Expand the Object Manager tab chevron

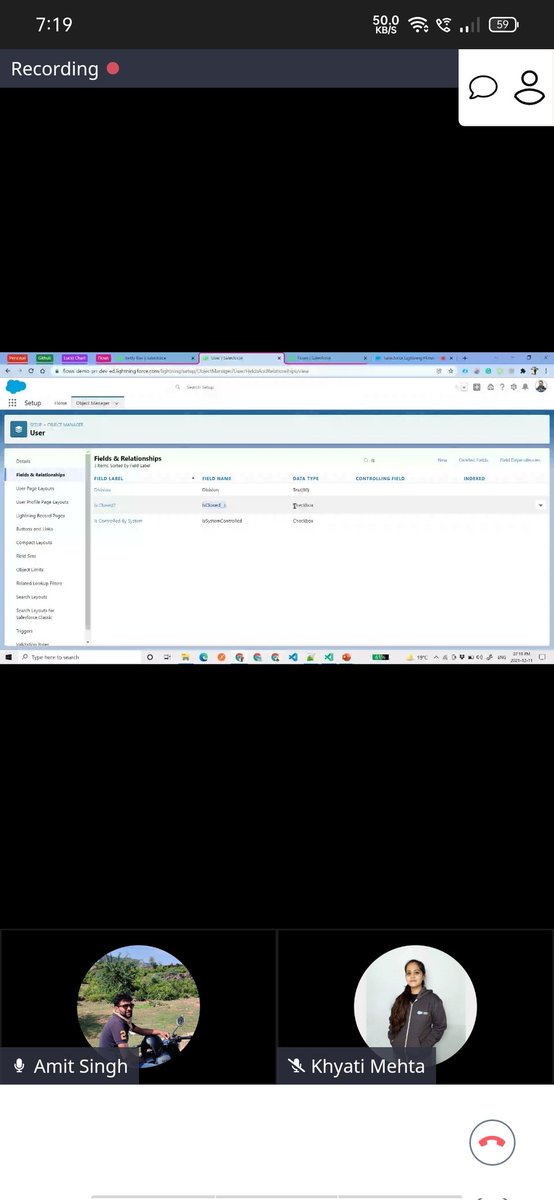[116, 402]
